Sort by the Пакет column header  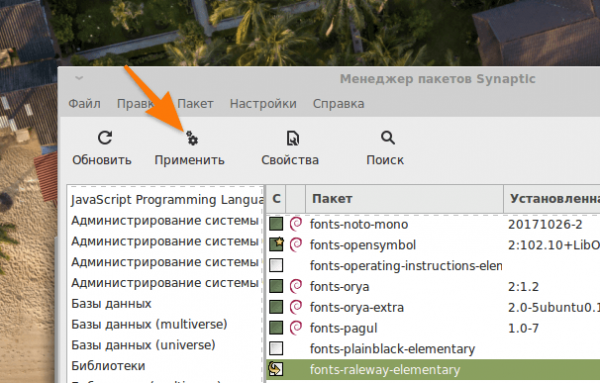tap(404, 199)
